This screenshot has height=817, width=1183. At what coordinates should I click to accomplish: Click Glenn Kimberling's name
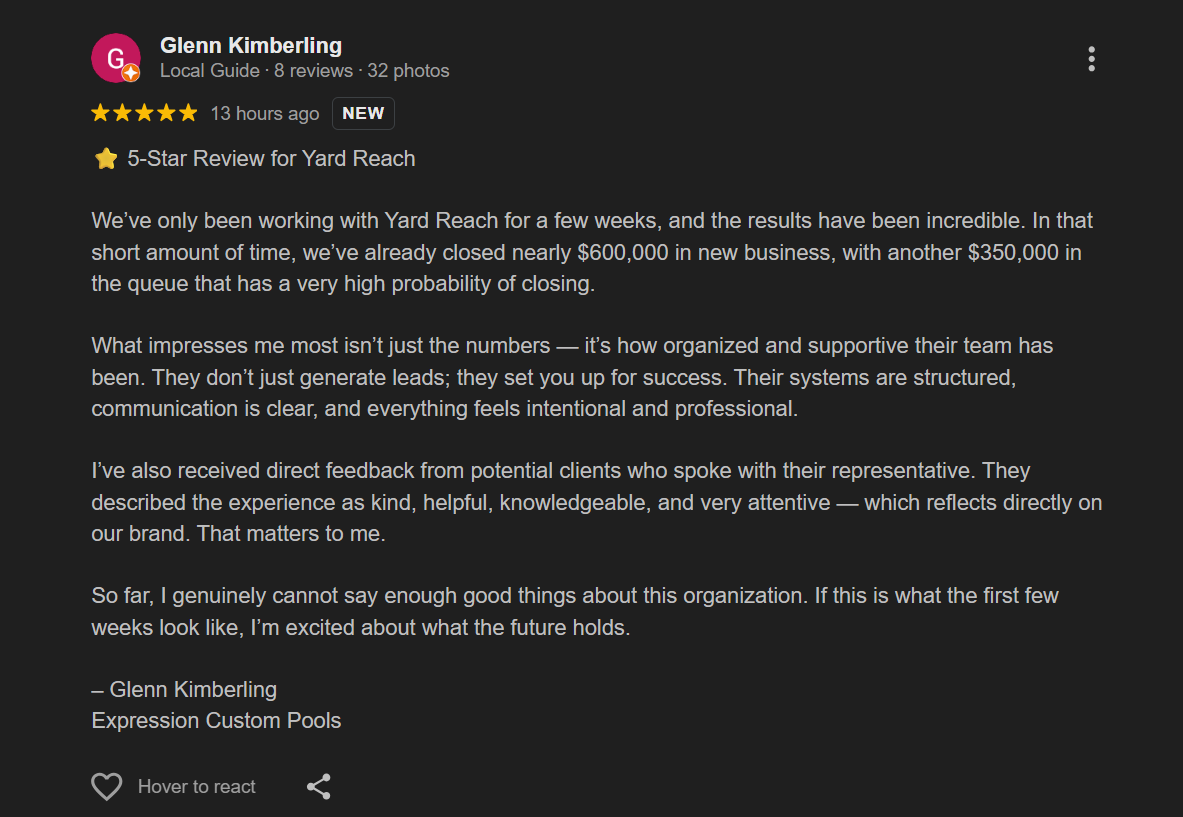click(250, 45)
